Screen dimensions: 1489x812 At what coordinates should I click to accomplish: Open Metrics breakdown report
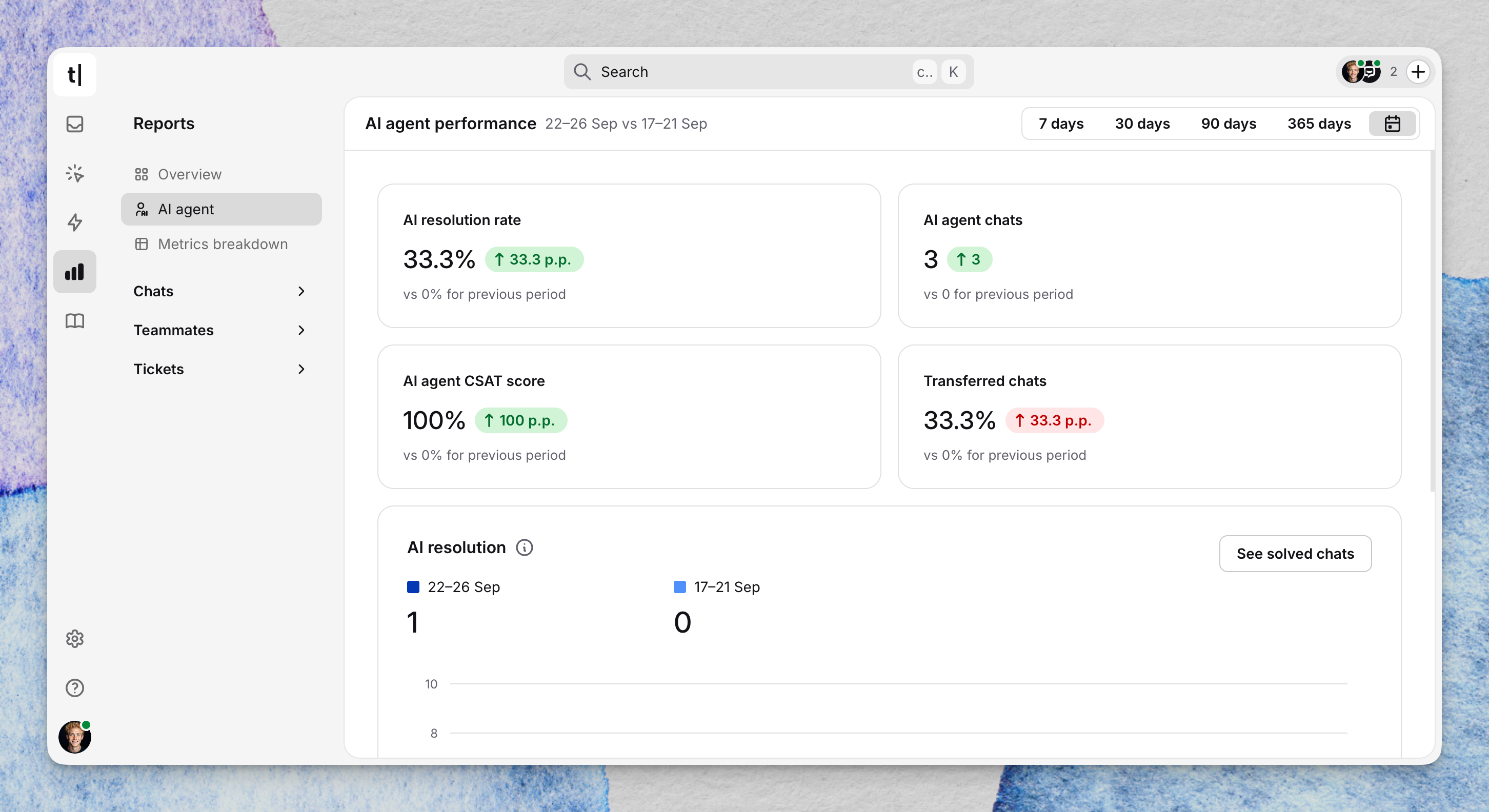(x=223, y=244)
